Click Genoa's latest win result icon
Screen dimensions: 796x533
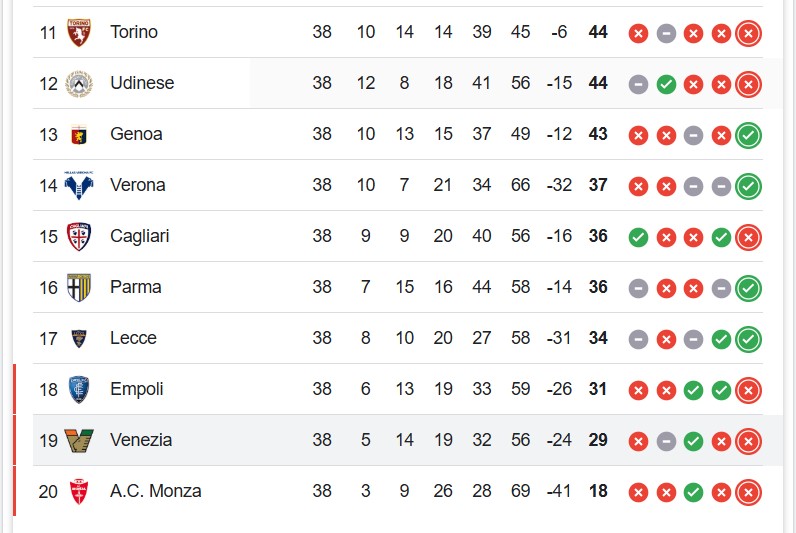coord(748,135)
